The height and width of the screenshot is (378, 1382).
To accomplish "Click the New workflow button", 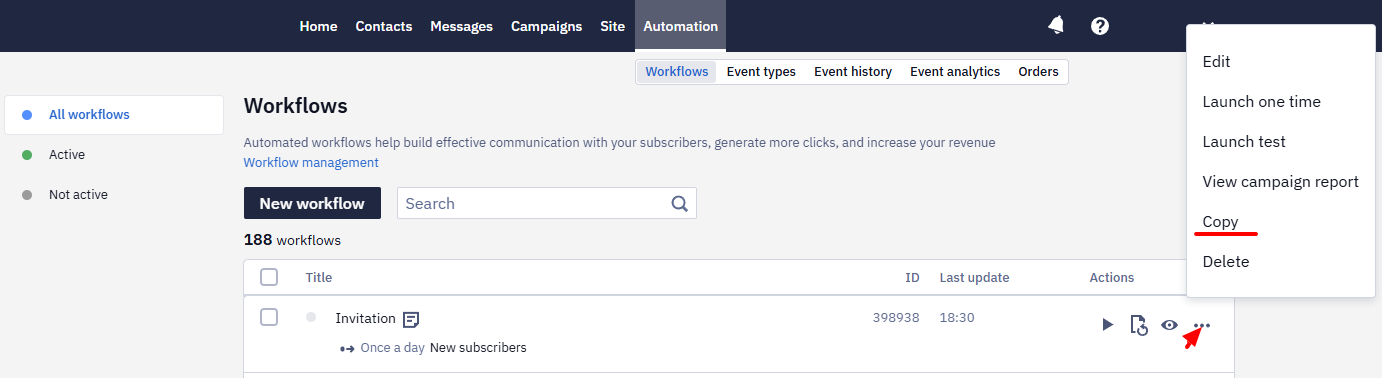I will pos(312,203).
